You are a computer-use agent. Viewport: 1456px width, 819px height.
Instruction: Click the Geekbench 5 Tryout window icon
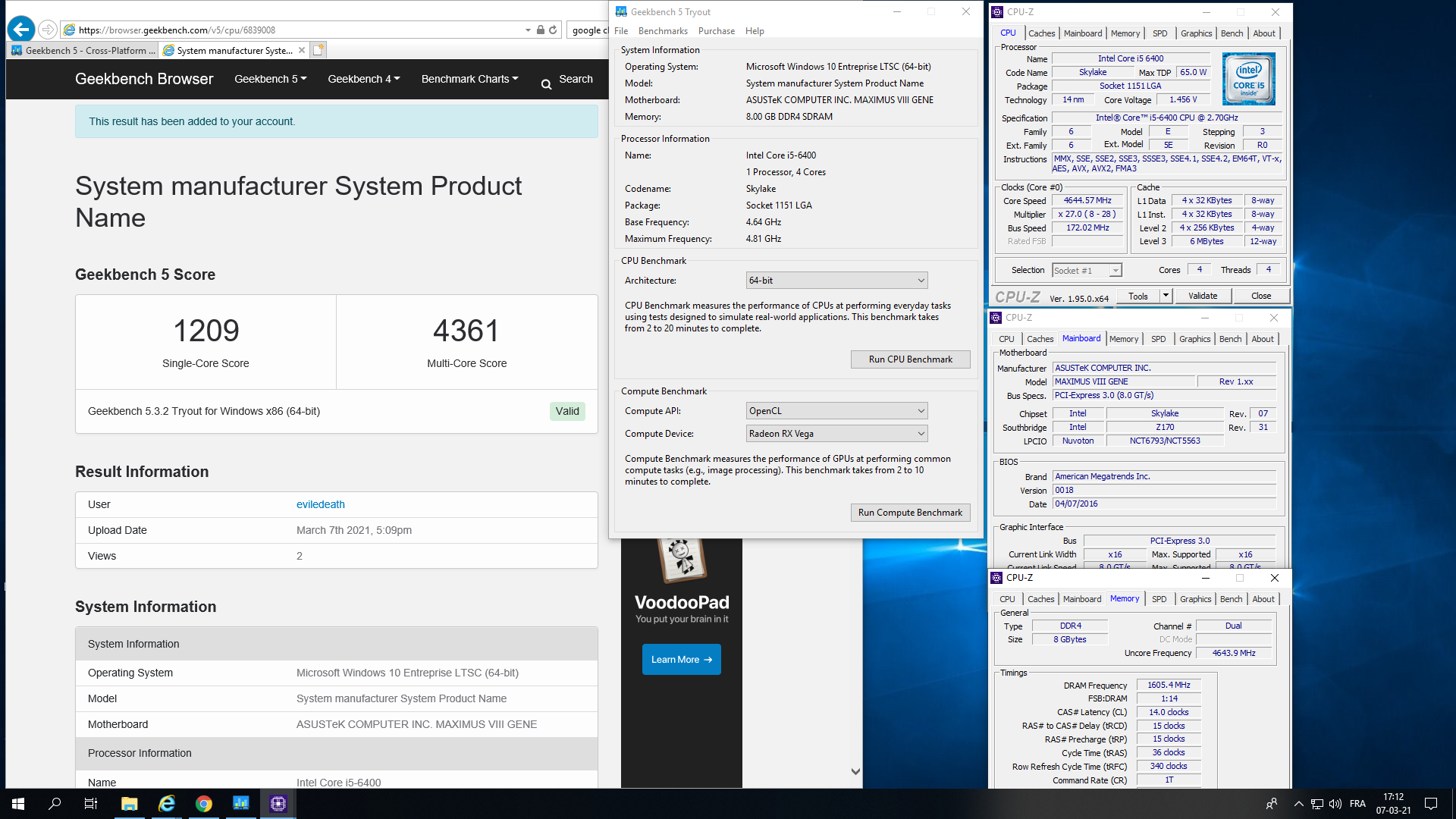(621, 11)
